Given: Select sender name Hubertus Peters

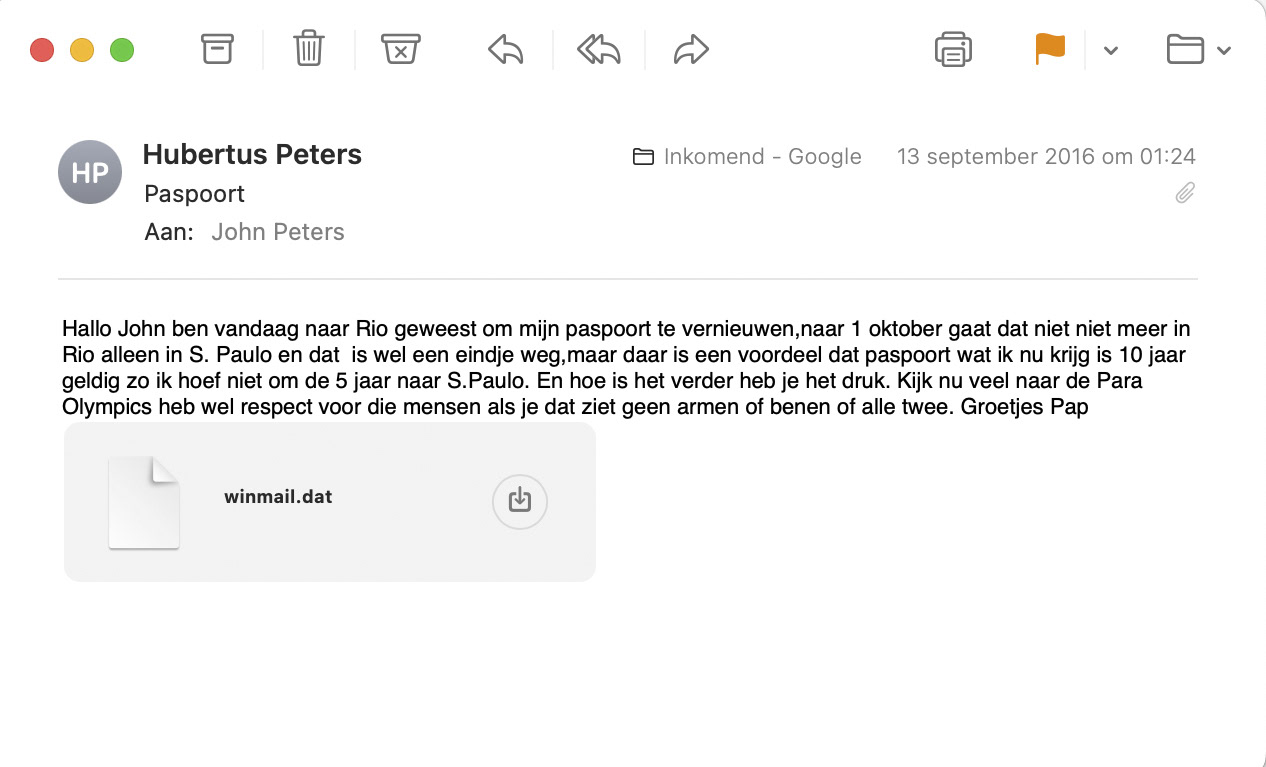Looking at the screenshot, I should (x=252, y=155).
